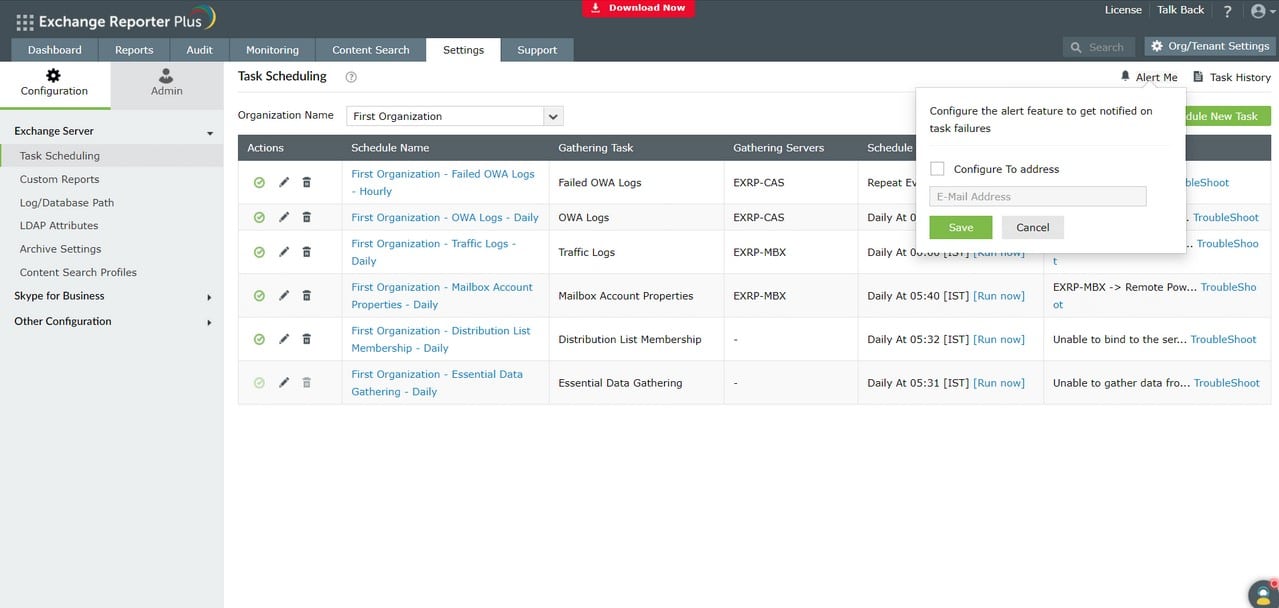Cancel the alert configuration popup
The height and width of the screenshot is (608, 1279).
[x=1033, y=227]
